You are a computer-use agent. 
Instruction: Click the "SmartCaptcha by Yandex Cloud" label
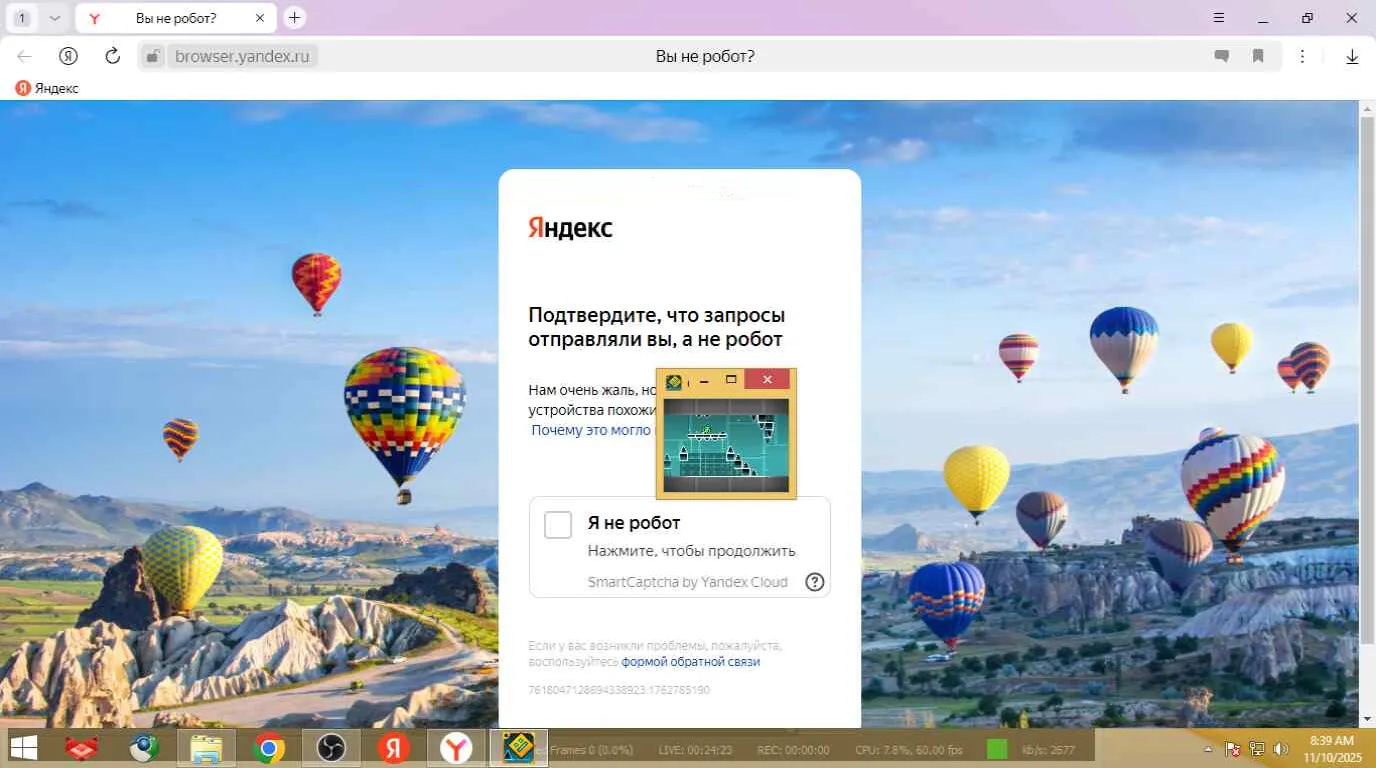tap(687, 582)
